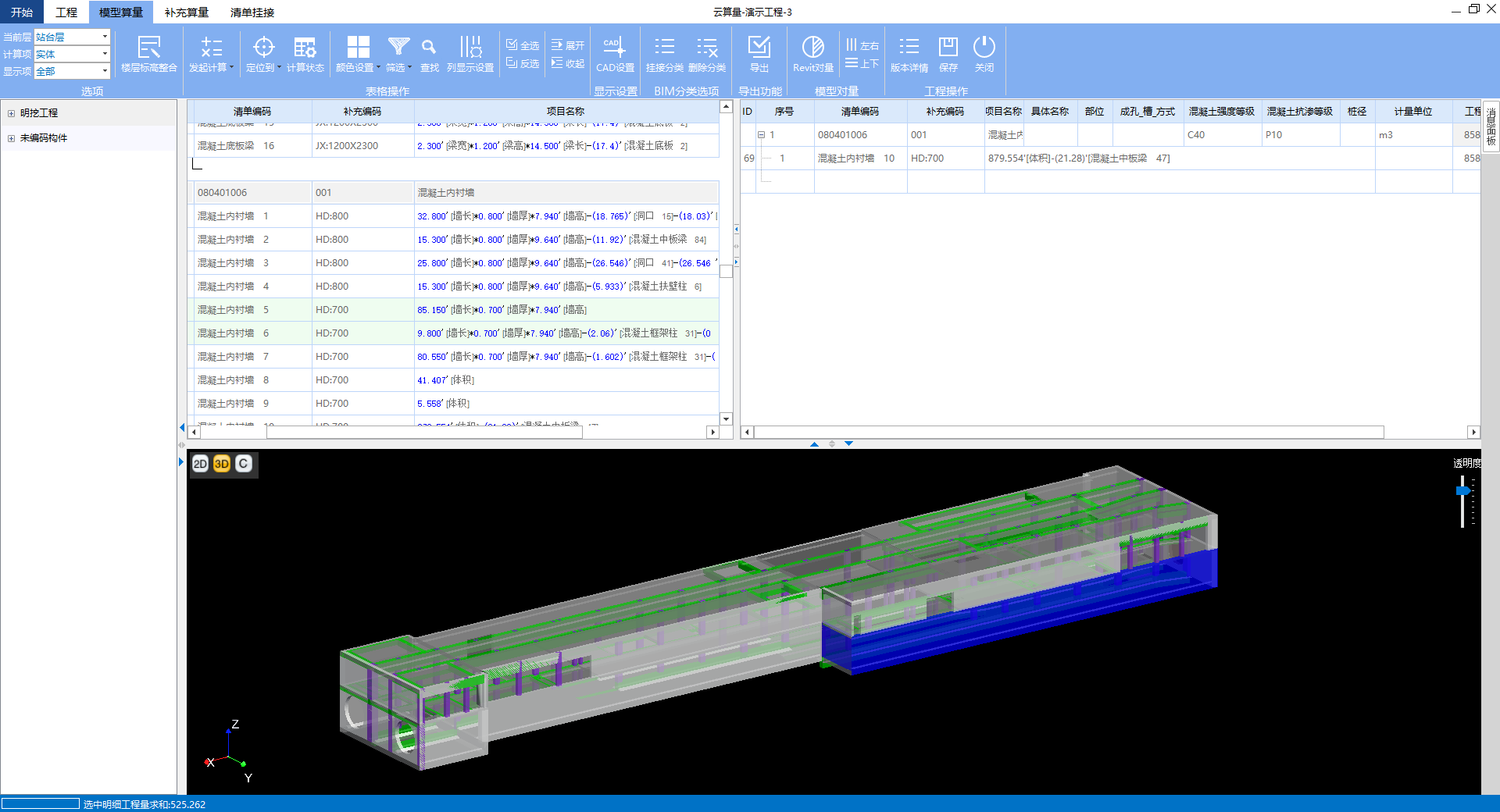Open the 清单挂接 tab
1500x812 pixels.
pos(252,12)
